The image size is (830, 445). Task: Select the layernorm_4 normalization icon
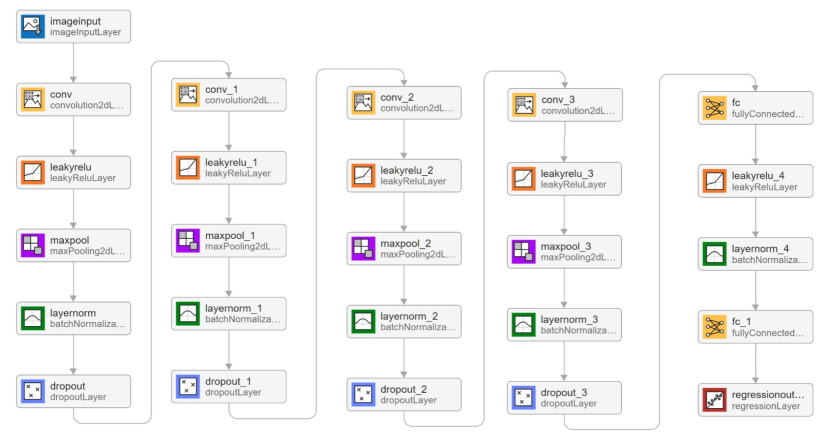pos(714,253)
